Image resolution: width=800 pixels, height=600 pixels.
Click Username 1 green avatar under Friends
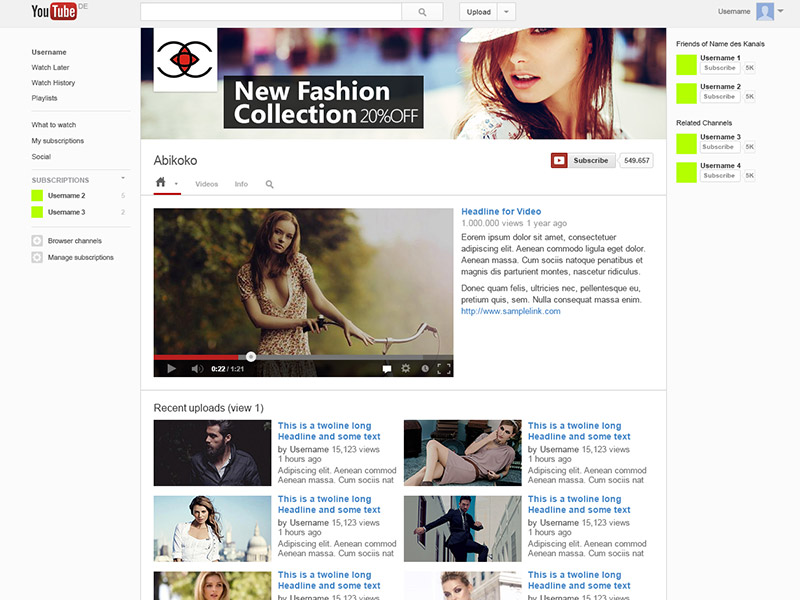[x=686, y=65]
